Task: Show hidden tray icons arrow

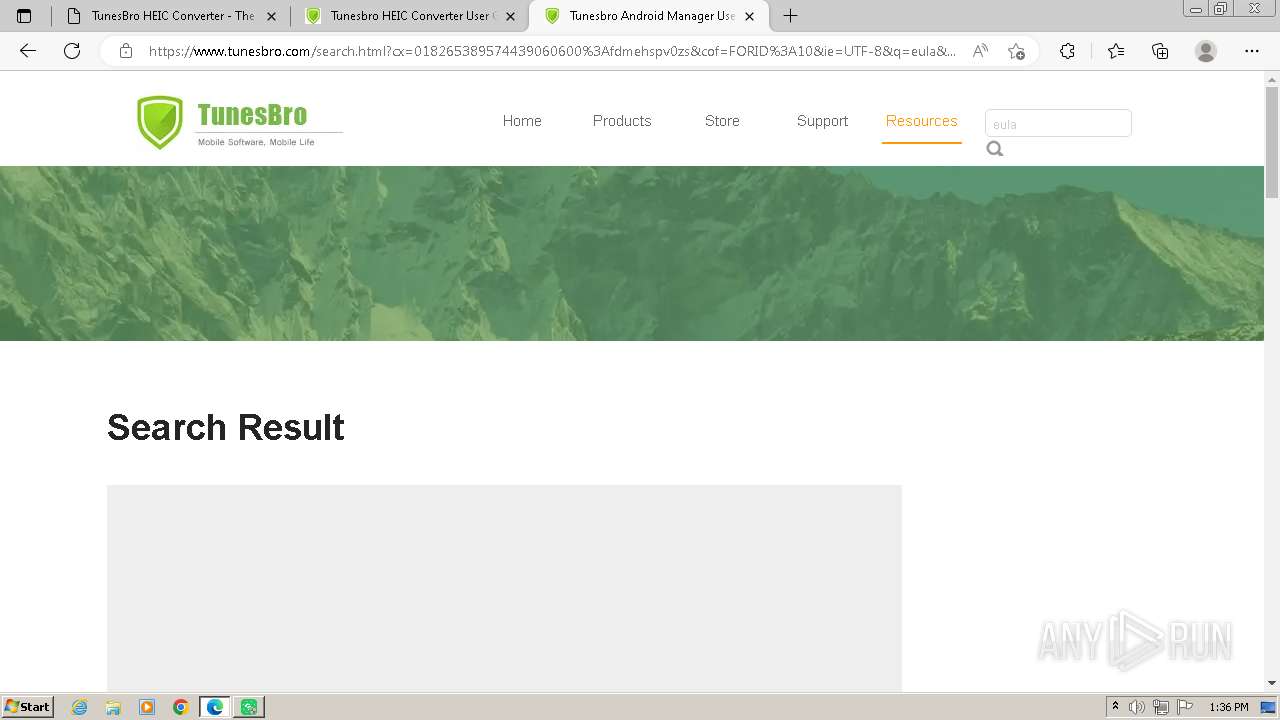Action: [1115, 707]
